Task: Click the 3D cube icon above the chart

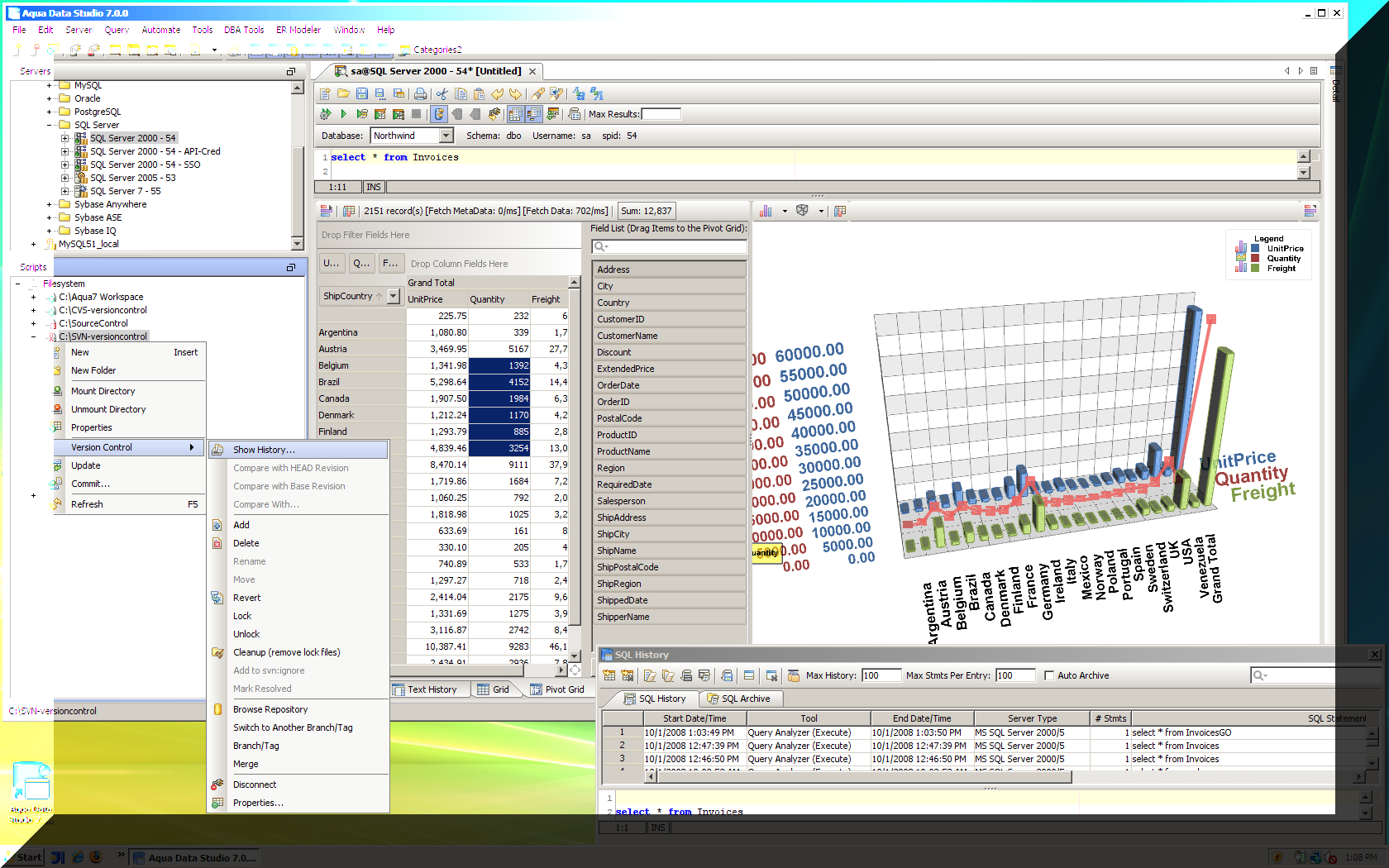Action: click(802, 211)
